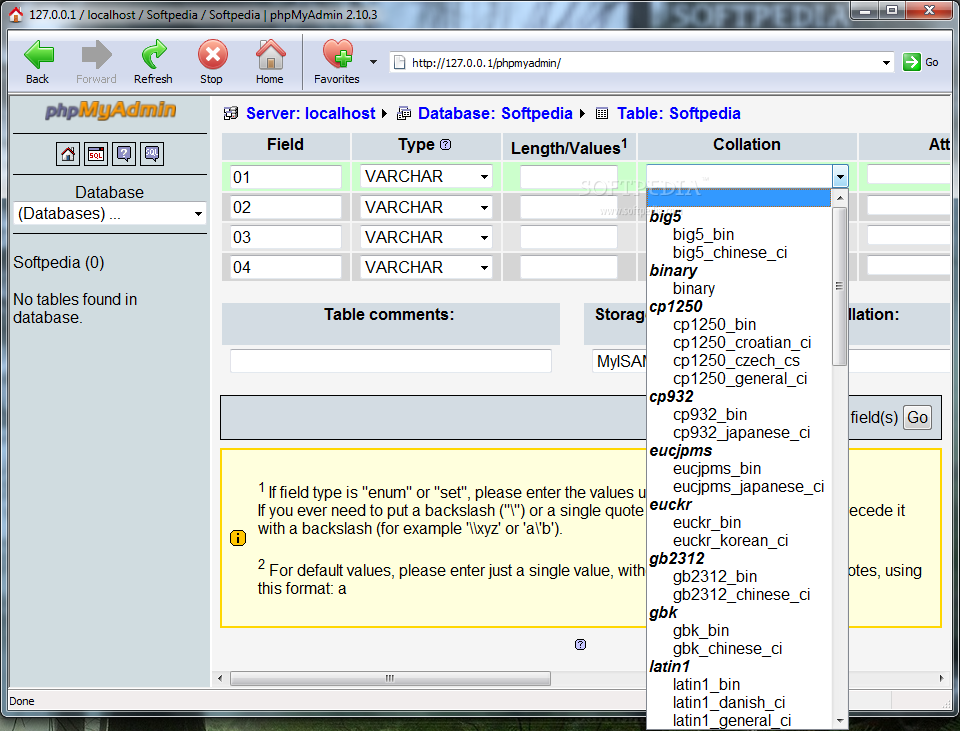Open the Type dropdown for field 02

[426, 207]
